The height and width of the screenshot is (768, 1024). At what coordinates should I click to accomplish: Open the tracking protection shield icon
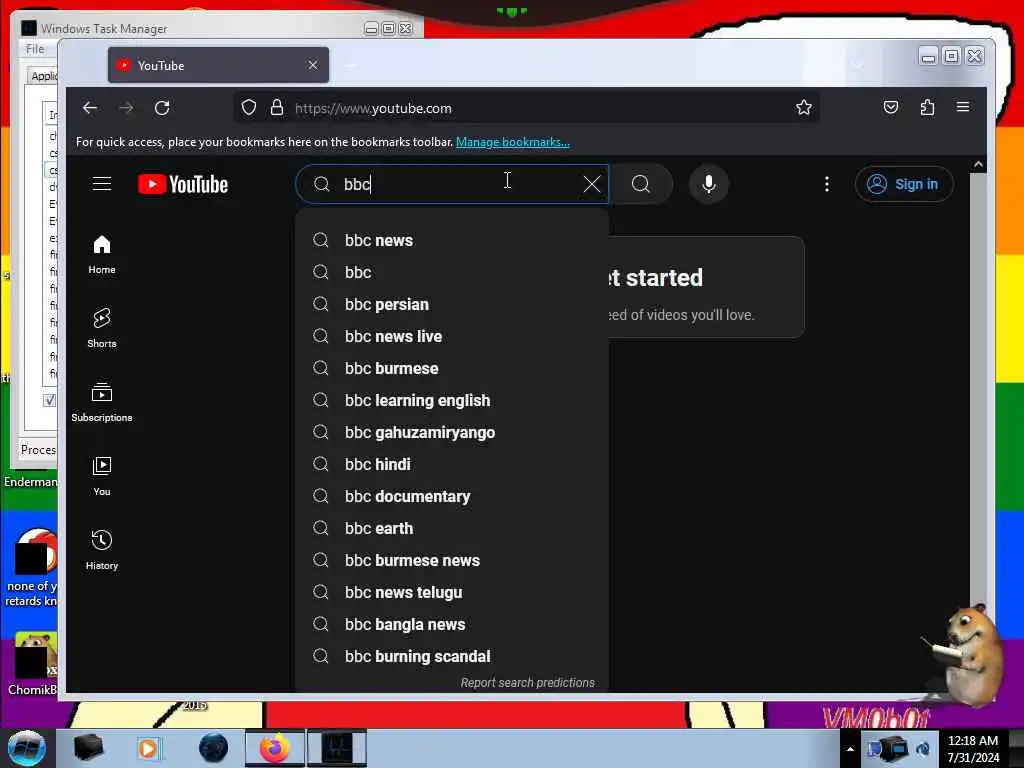[249, 107]
